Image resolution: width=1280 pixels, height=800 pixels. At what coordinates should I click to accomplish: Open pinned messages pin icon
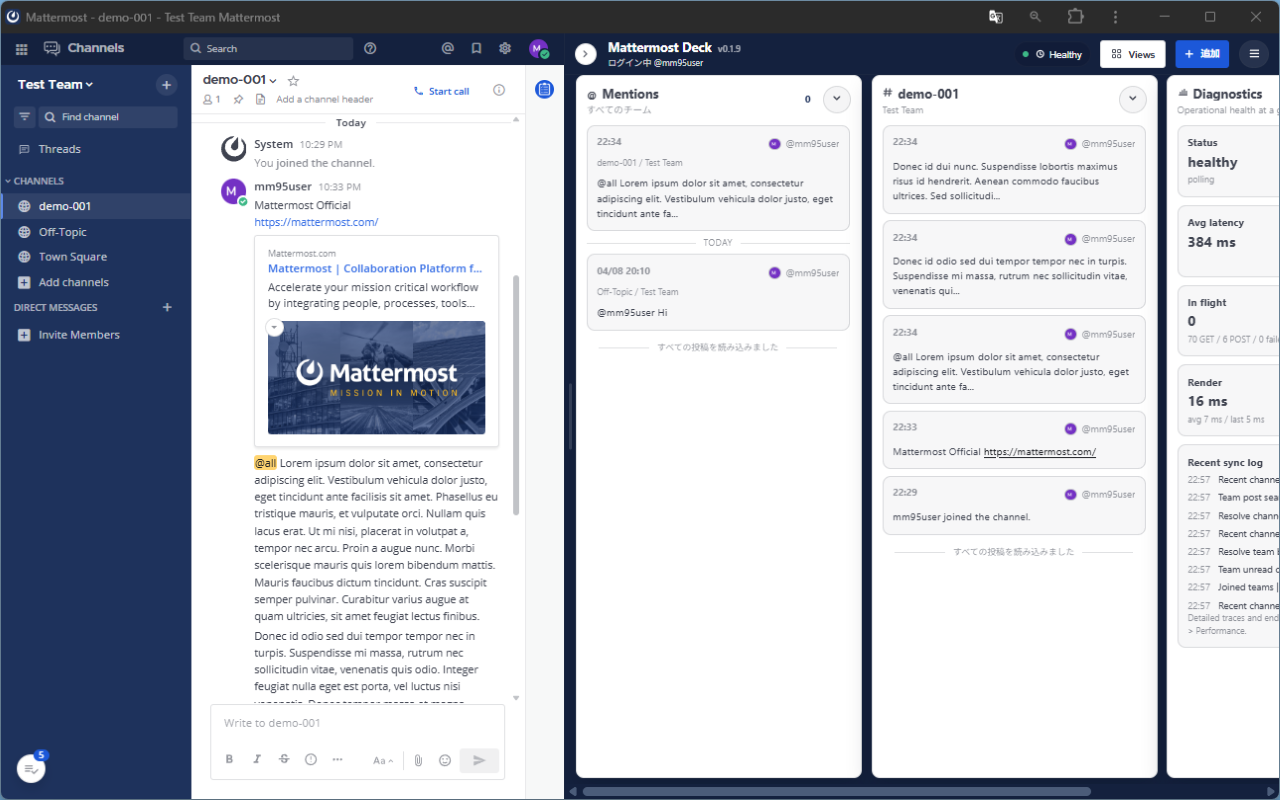coord(238,99)
